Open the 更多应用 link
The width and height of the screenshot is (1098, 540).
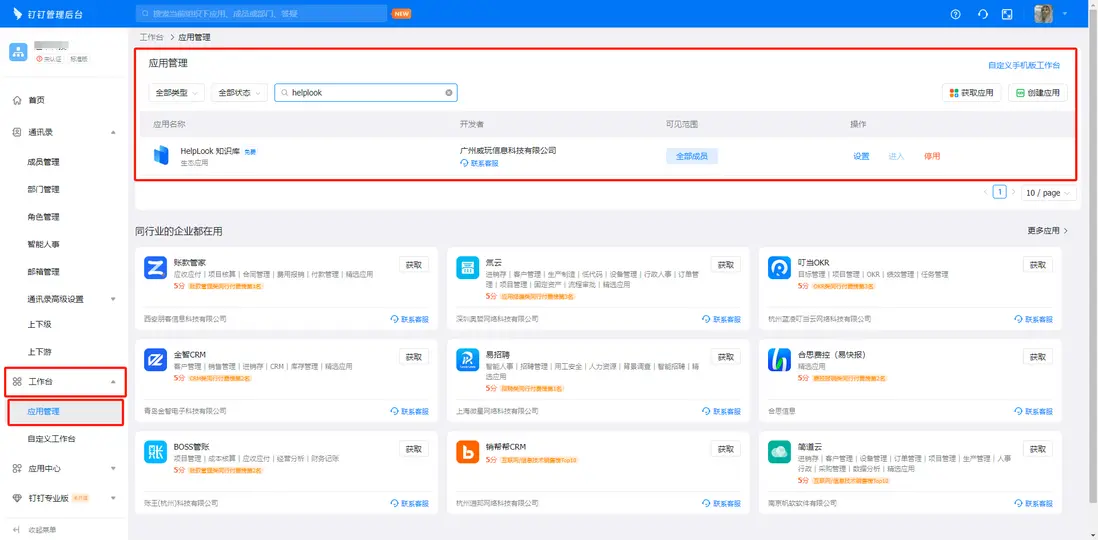(1048, 230)
